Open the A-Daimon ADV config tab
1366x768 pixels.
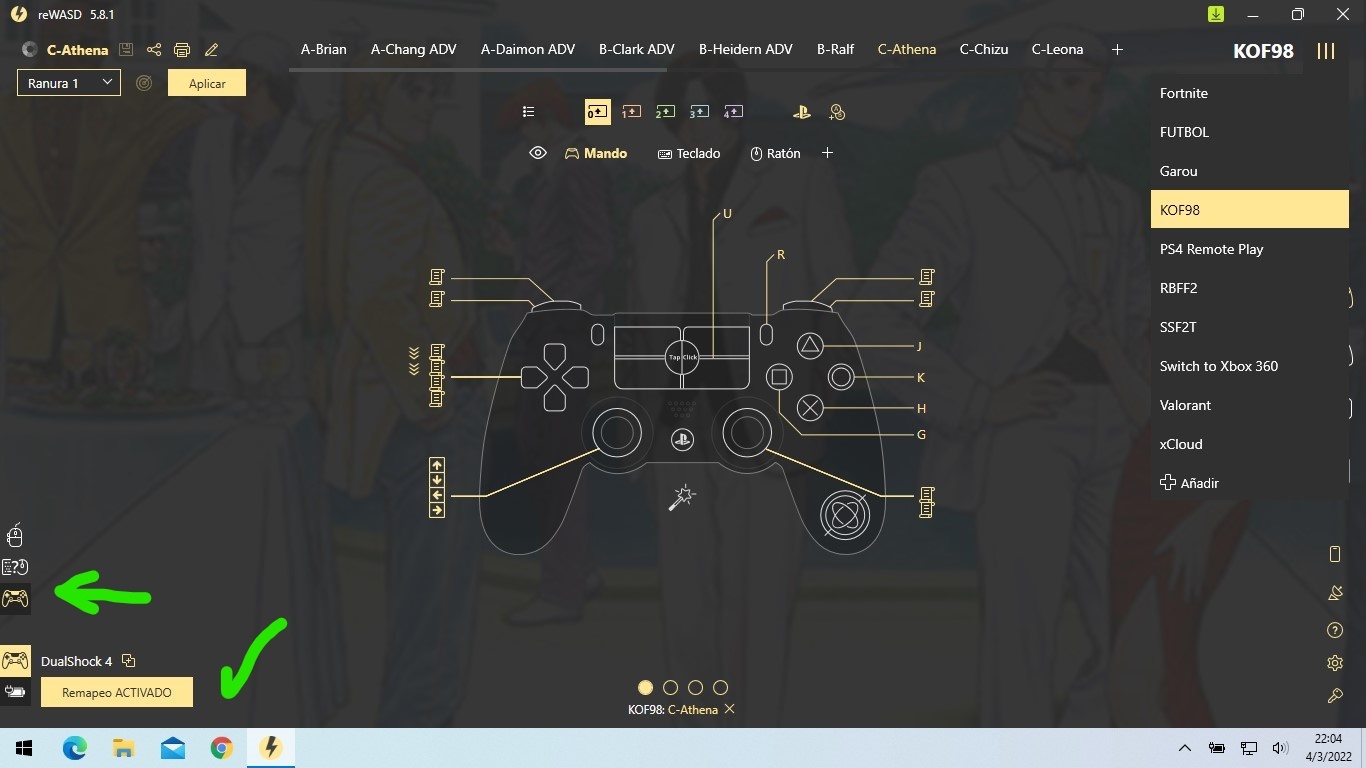(528, 49)
